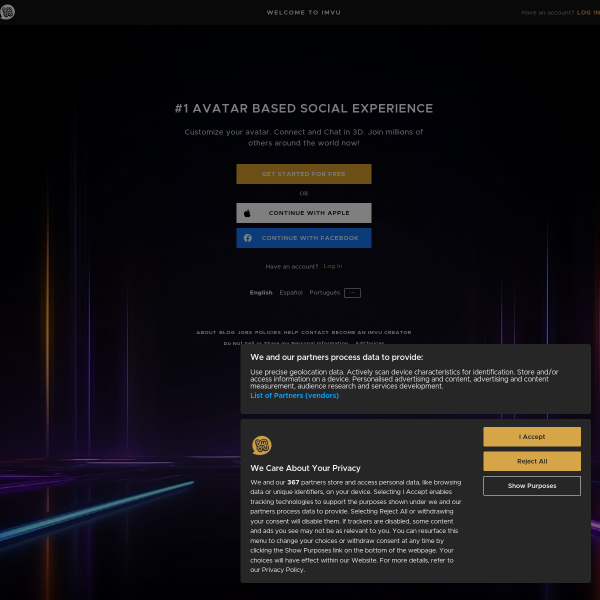The width and height of the screenshot is (600, 600).
Task: Switch language to Português
Action: [324, 293]
